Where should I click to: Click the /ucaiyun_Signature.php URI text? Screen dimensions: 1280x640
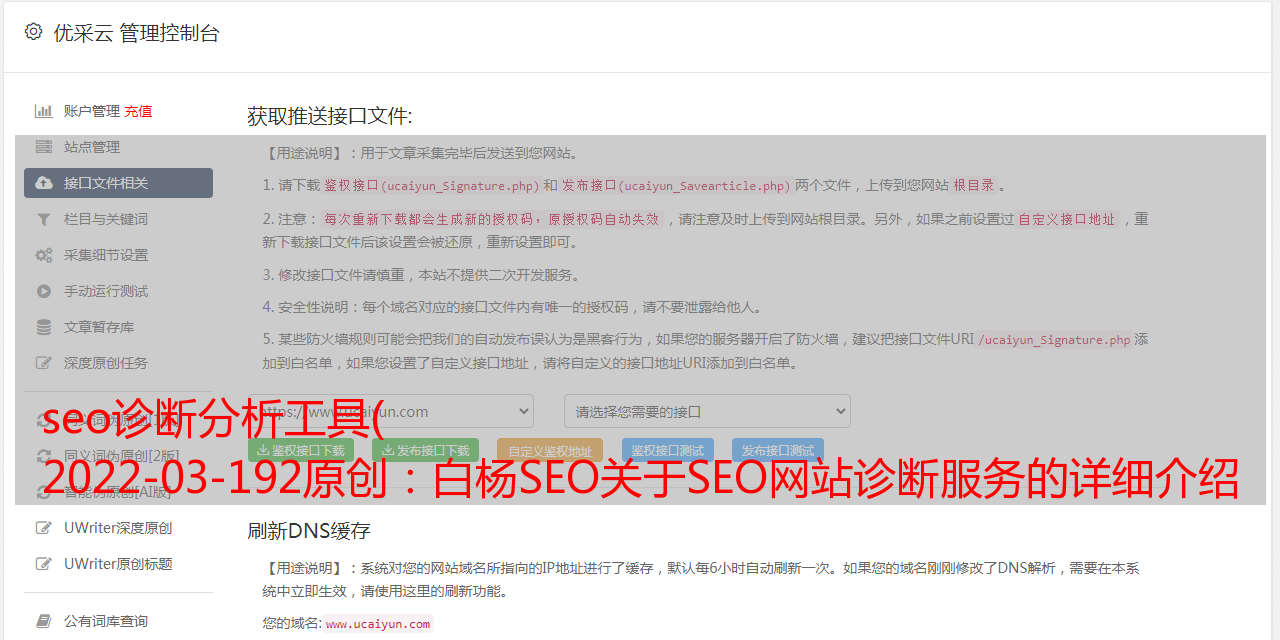[1054, 340]
